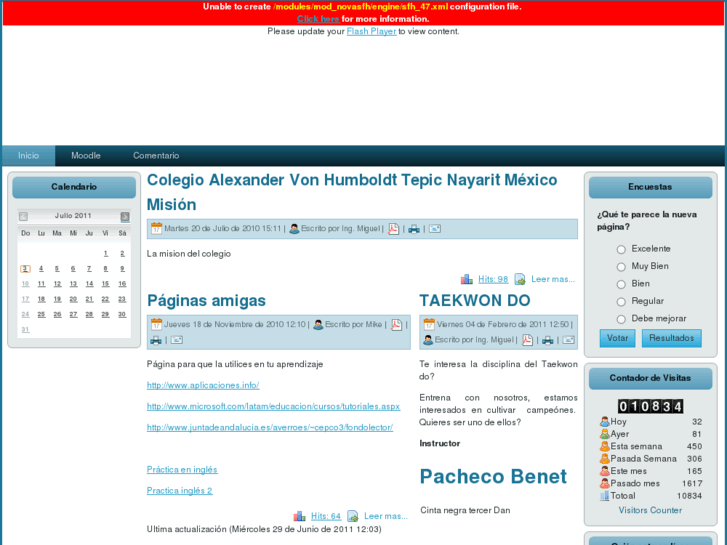Select day 1 in the calendar

(x=106, y=253)
